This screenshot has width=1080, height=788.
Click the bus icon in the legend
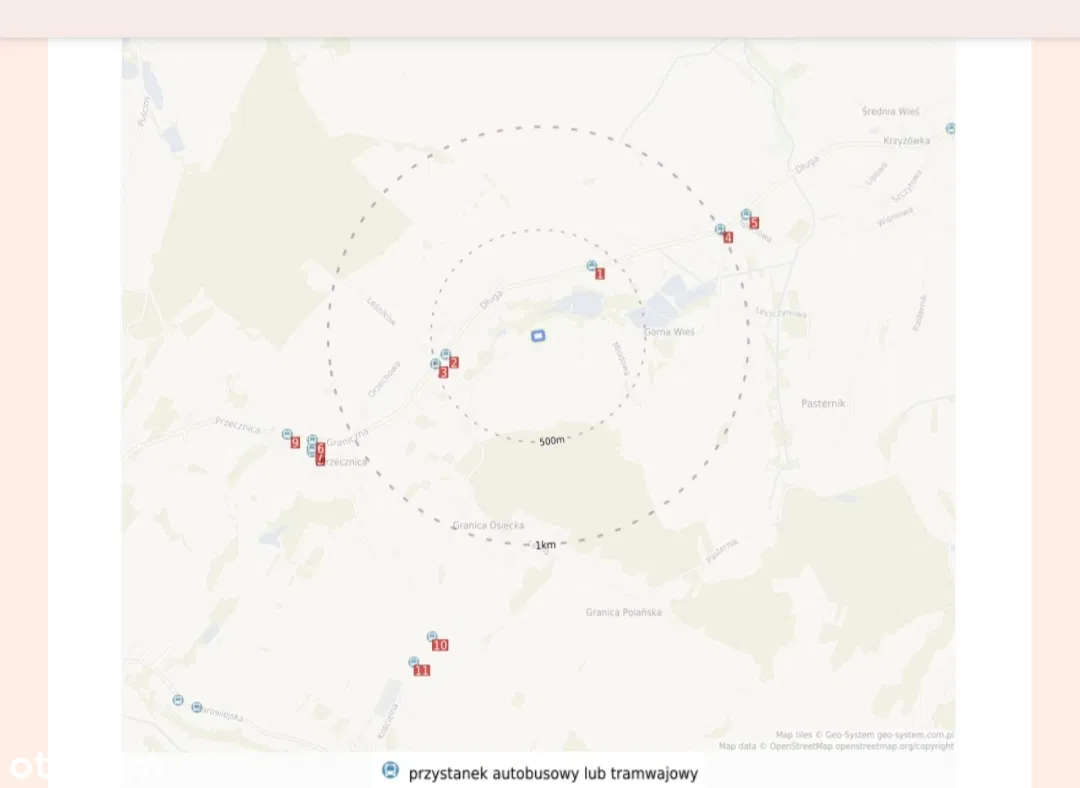pos(390,770)
